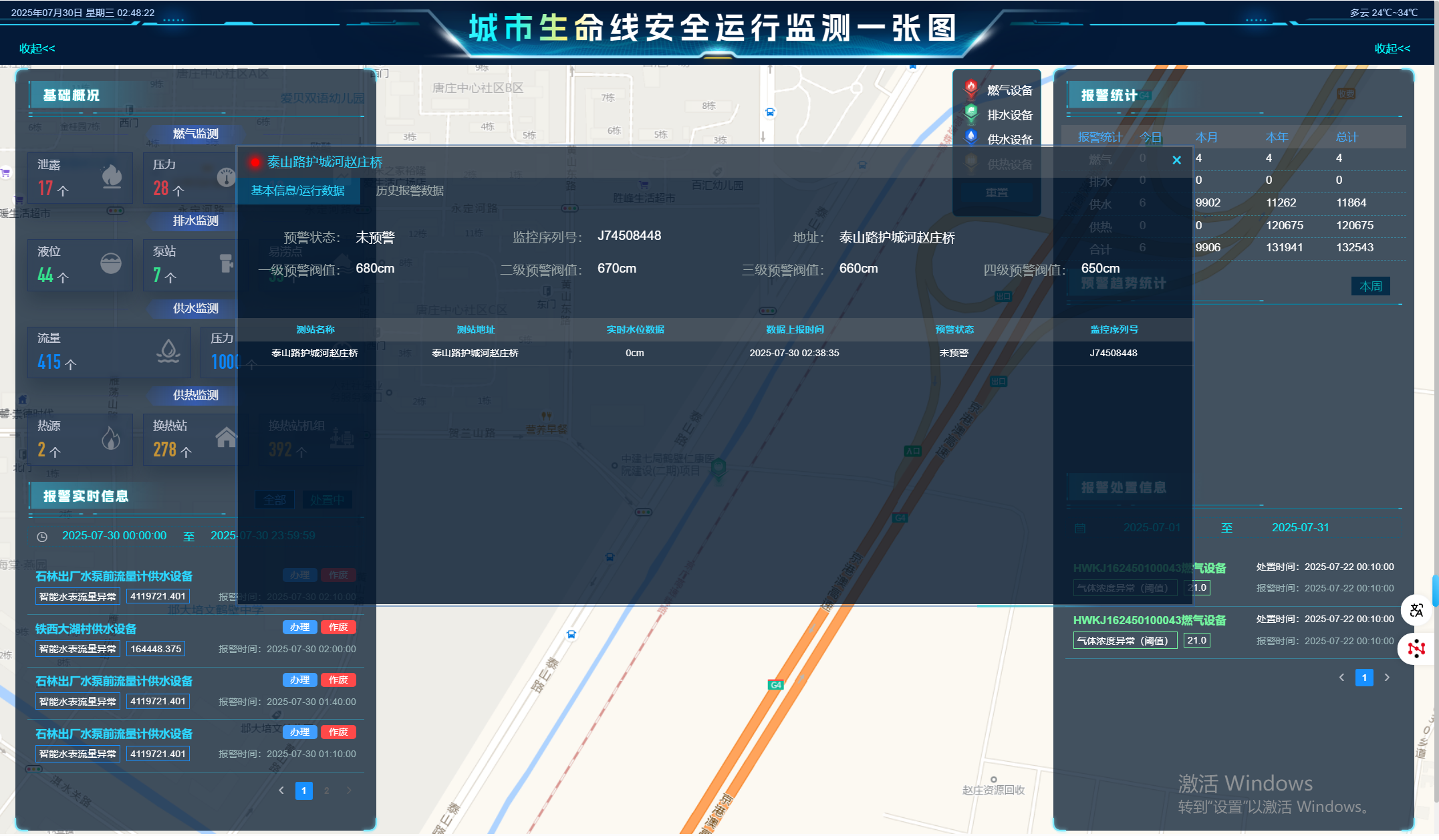Click the 液位 liquid level gauge icon
This screenshot has width=1439, height=840.
(x=111, y=263)
